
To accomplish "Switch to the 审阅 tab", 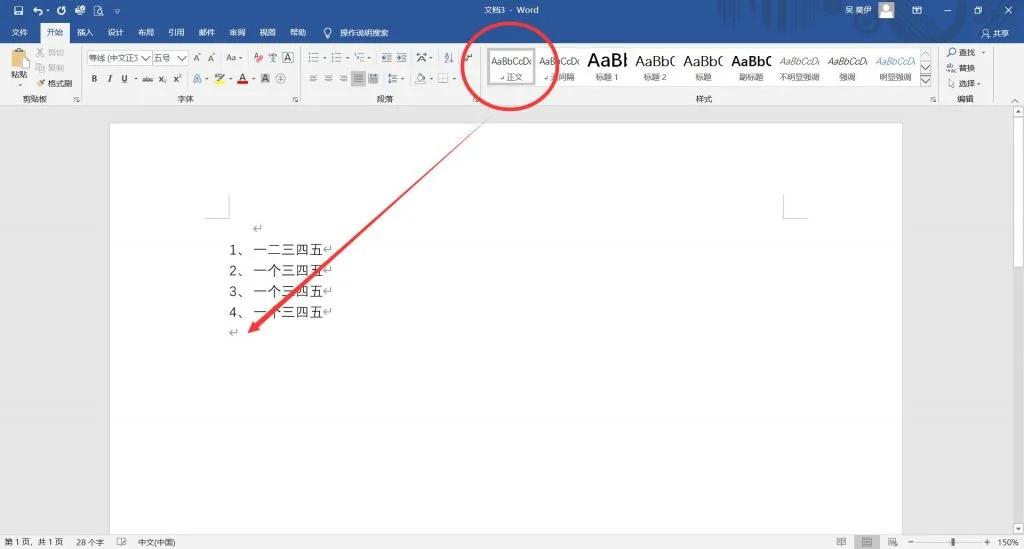I will point(237,33).
